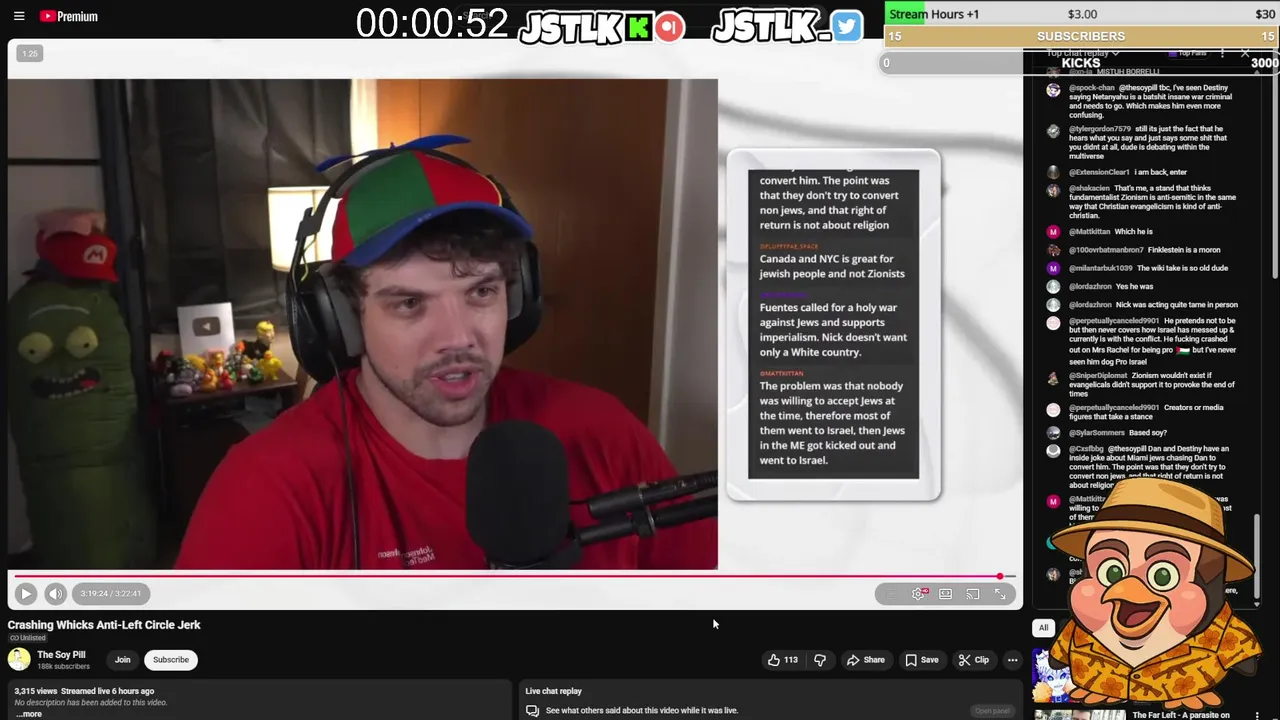This screenshot has height=720, width=1280.
Task: Click the red record icon in overlay
Action: [x=670, y=27]
